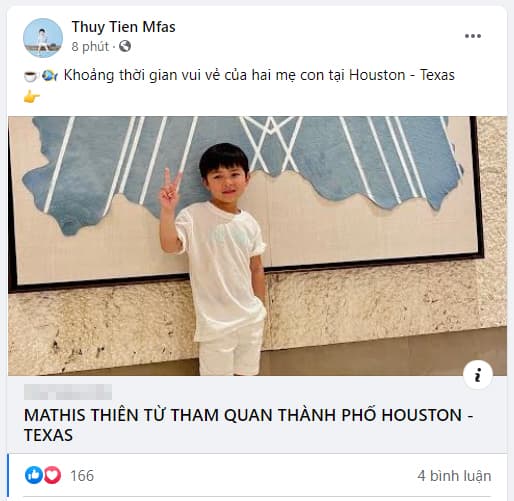Image resolution: width=514 pixels, height=501 pixels.
Task: Click the coffee cup emoji in post
Action: click(30, 76)
